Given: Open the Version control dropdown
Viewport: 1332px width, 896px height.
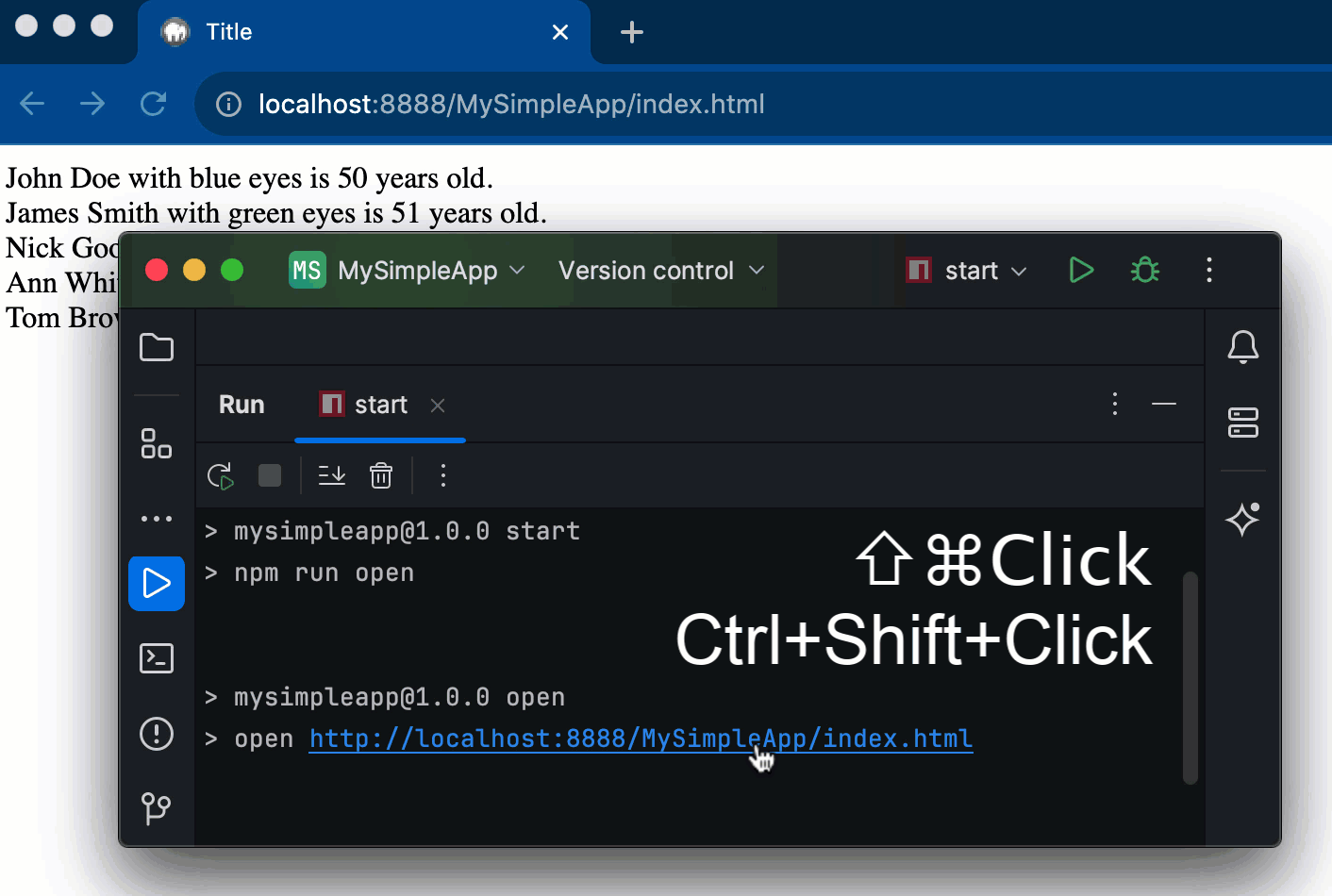Looking at the screenshot, I should point(660,271).
